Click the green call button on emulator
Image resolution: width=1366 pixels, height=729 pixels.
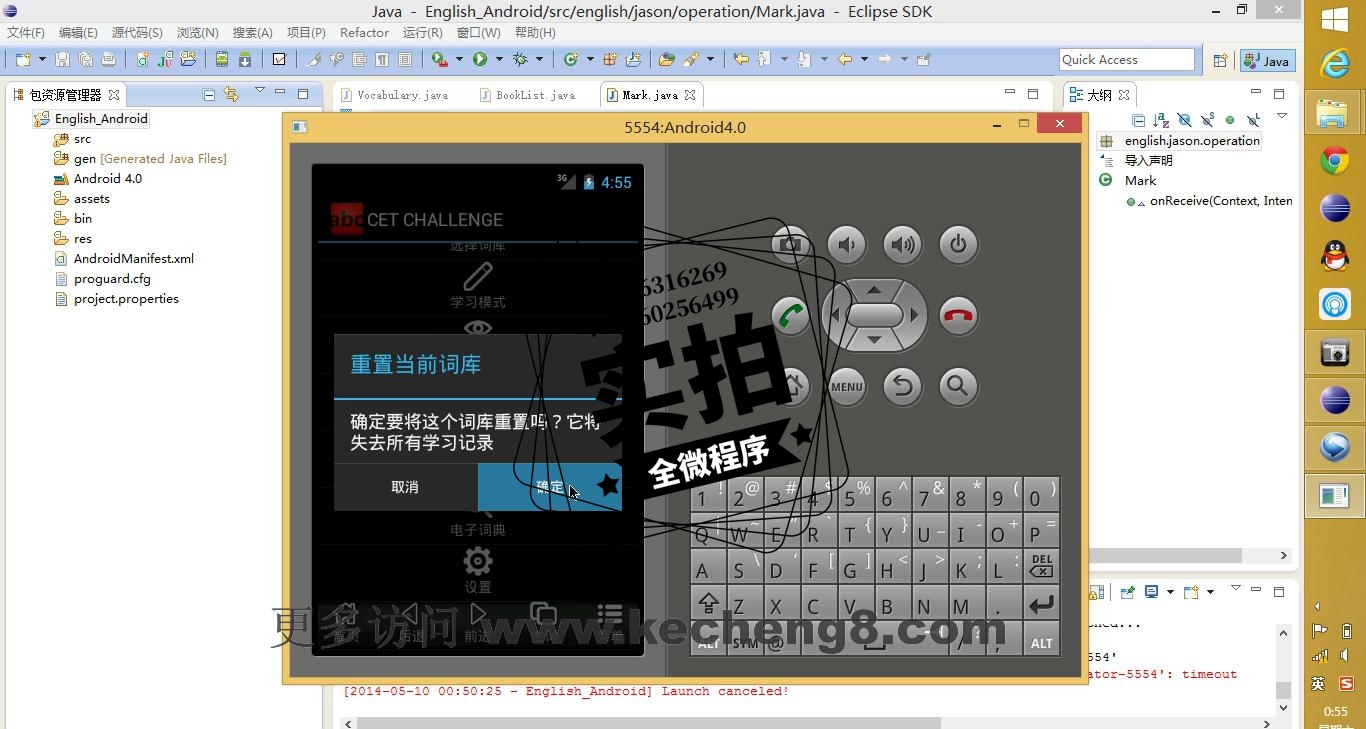(791, 316)
